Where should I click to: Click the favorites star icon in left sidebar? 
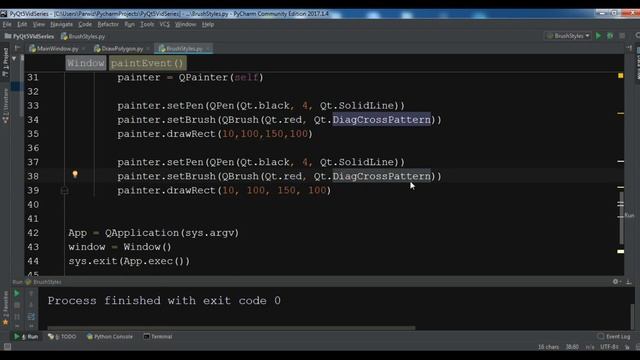point(5,322)
